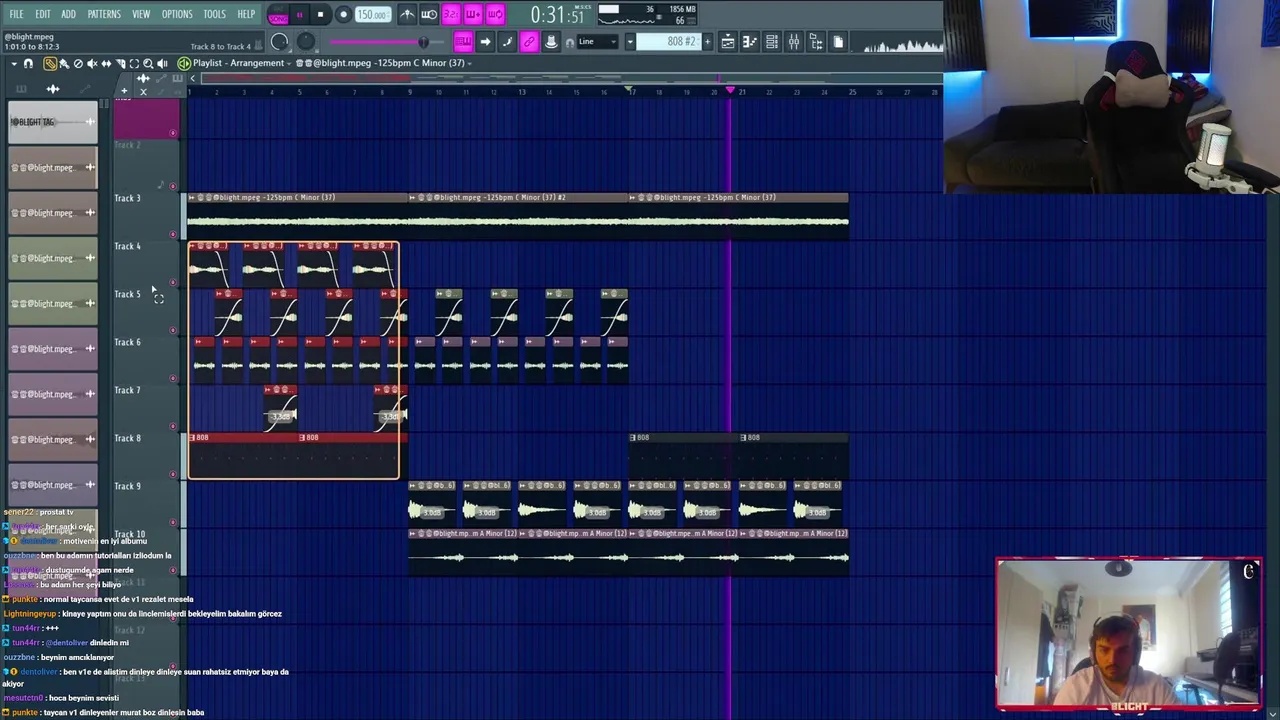The image size is (1280, 720).
Task: Adjust the master pitch knob
Action: pyautogui.click(x=305, y=42)
